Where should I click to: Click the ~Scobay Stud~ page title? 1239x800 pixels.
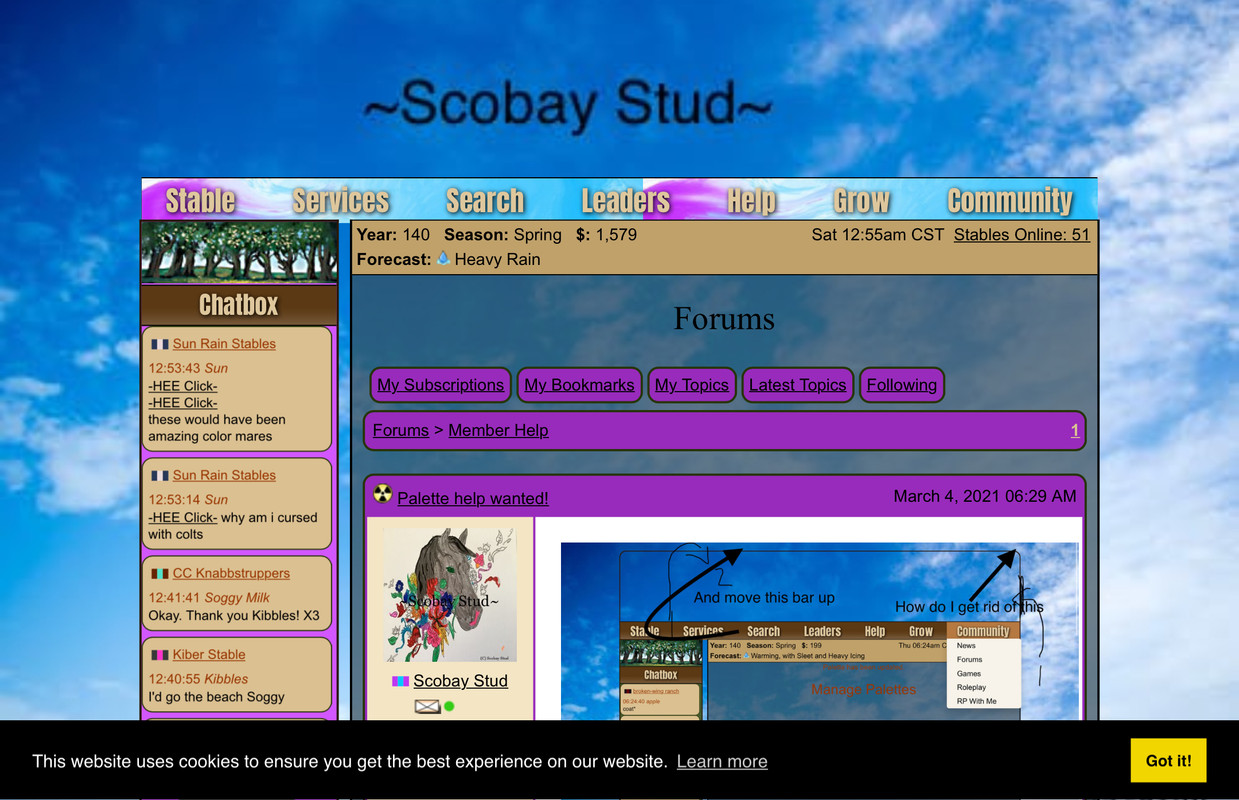click(567, 103)
